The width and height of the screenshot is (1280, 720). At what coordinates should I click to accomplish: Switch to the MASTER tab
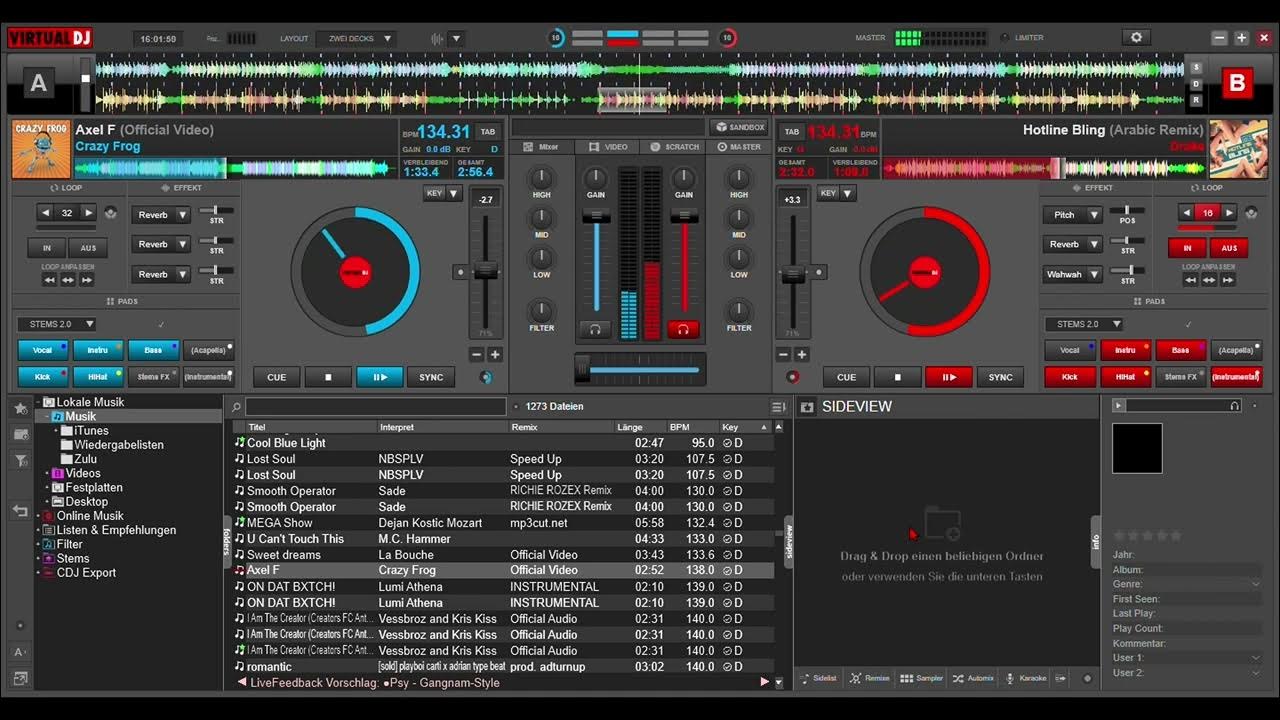click(739, 147)
